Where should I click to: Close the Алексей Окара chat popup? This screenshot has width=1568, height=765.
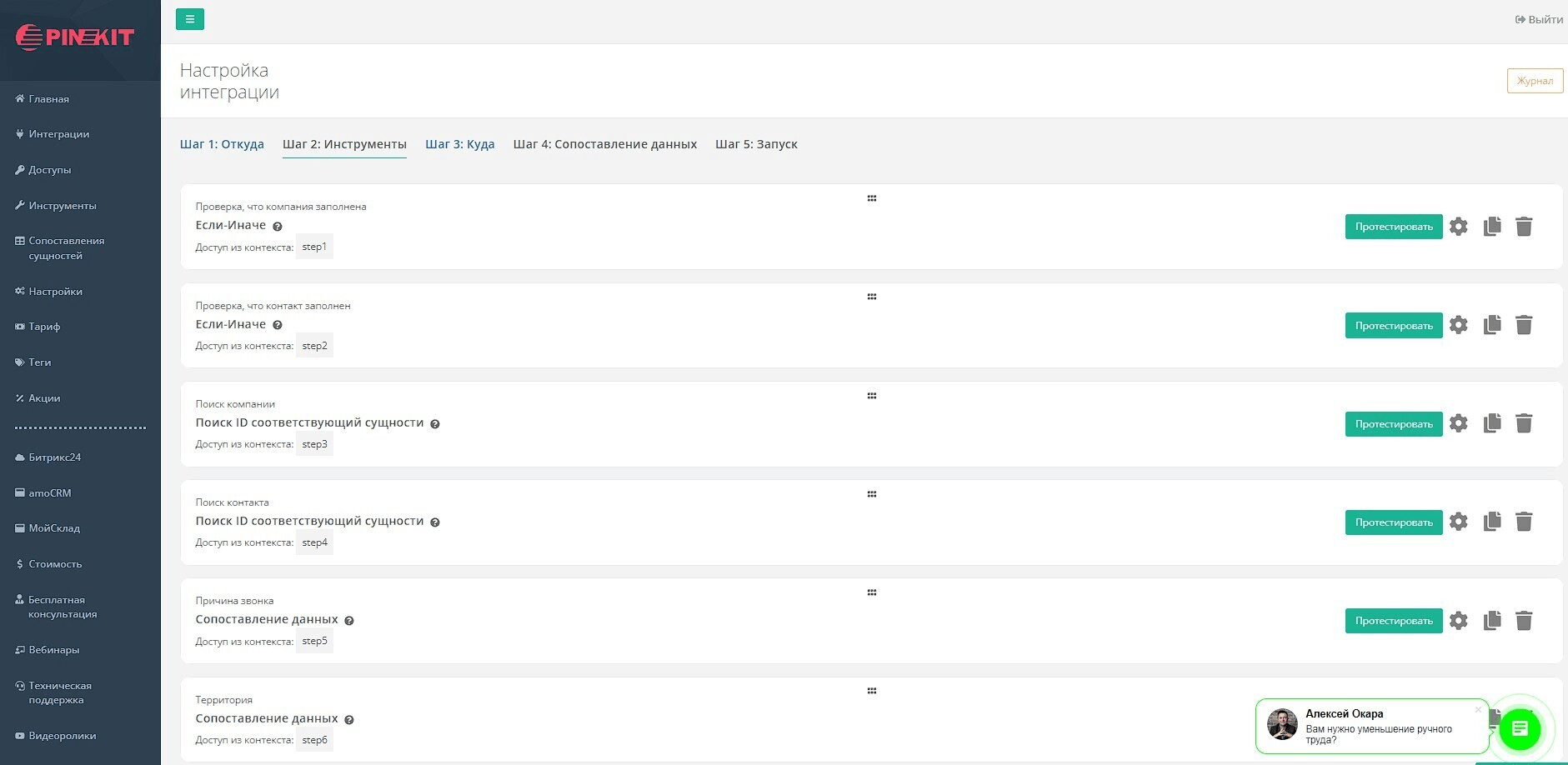(1478, 710)
